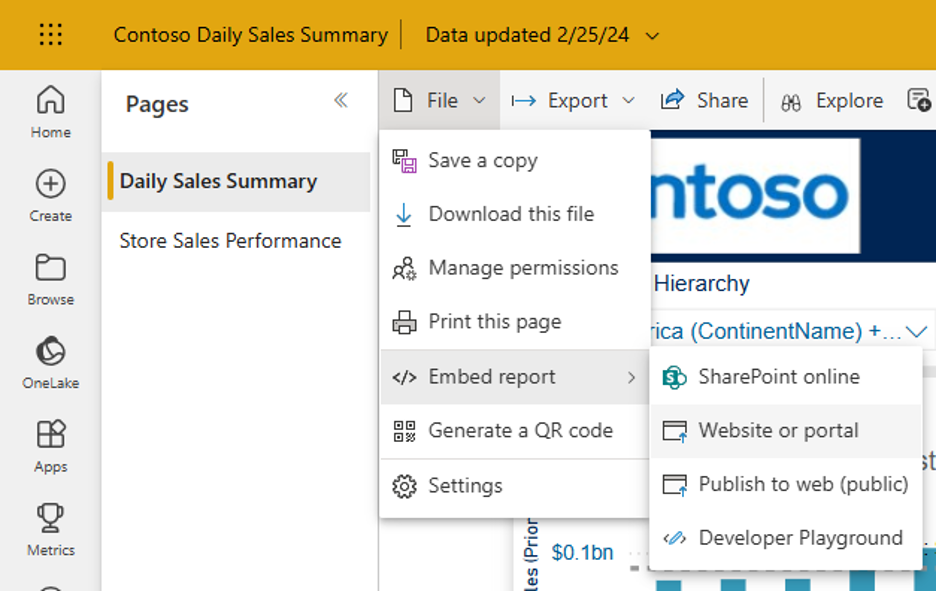Choose the Website or portal embed option
Viewport: 936px width, 592px height.
click(x=786, y=431)
